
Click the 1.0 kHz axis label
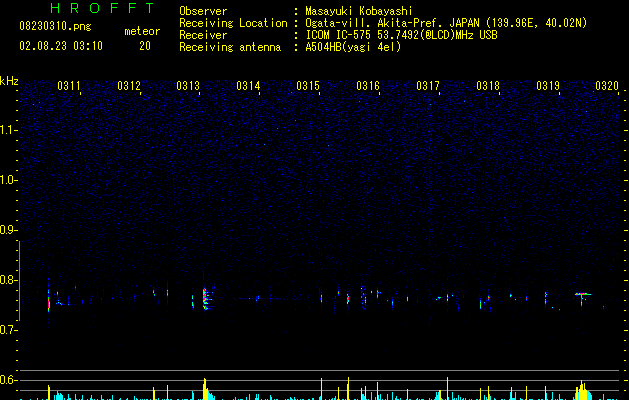point(8,181)
